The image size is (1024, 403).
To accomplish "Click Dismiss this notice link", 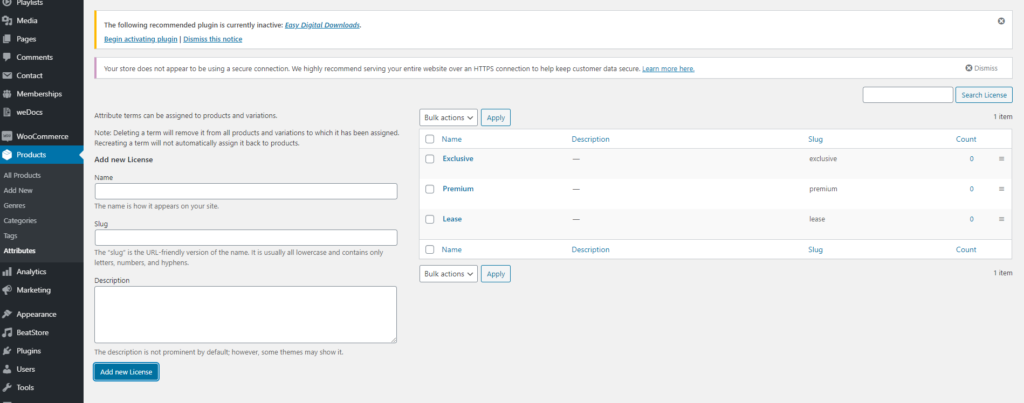I will [213, 39].
